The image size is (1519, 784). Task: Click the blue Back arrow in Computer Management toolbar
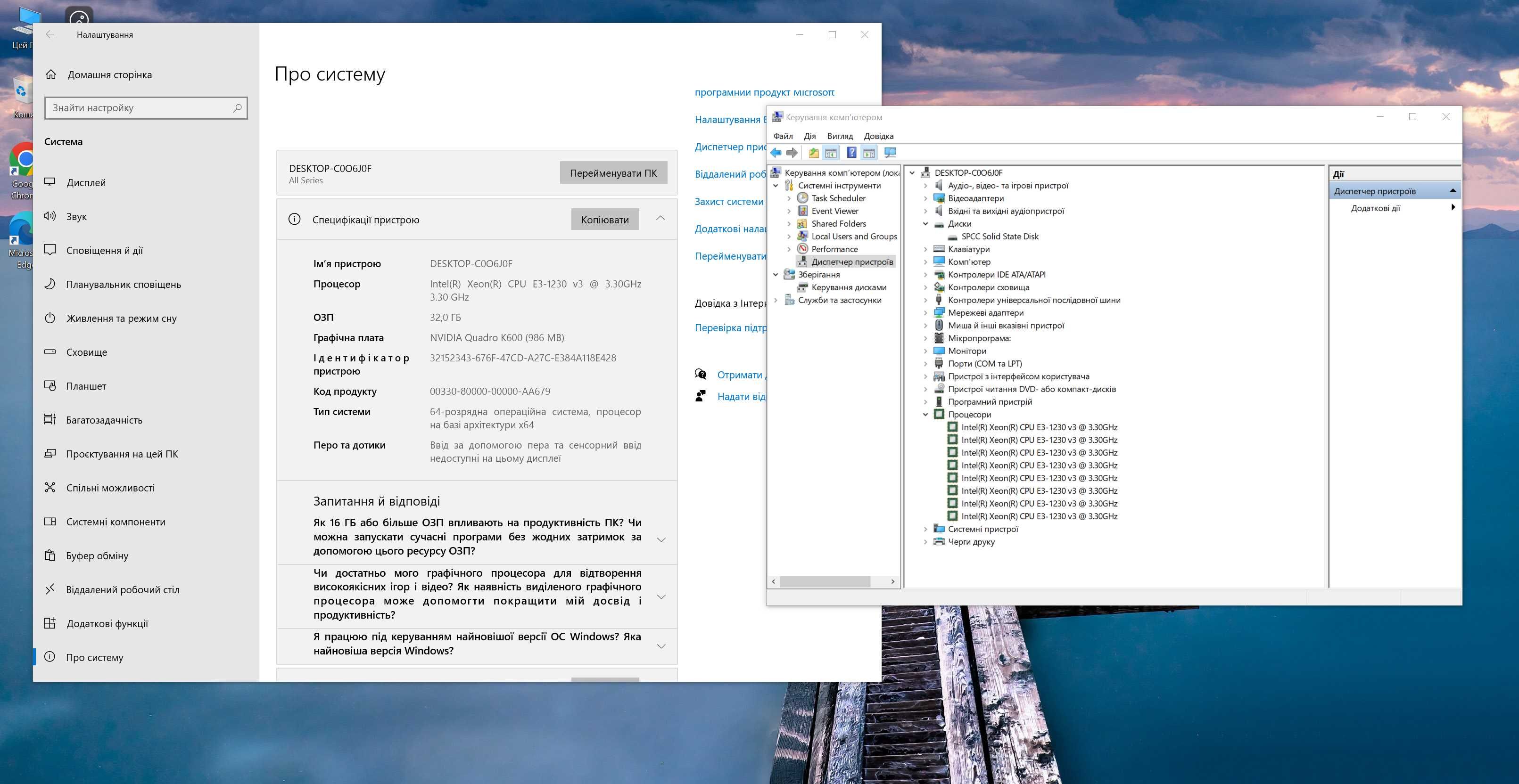[776, 153]
